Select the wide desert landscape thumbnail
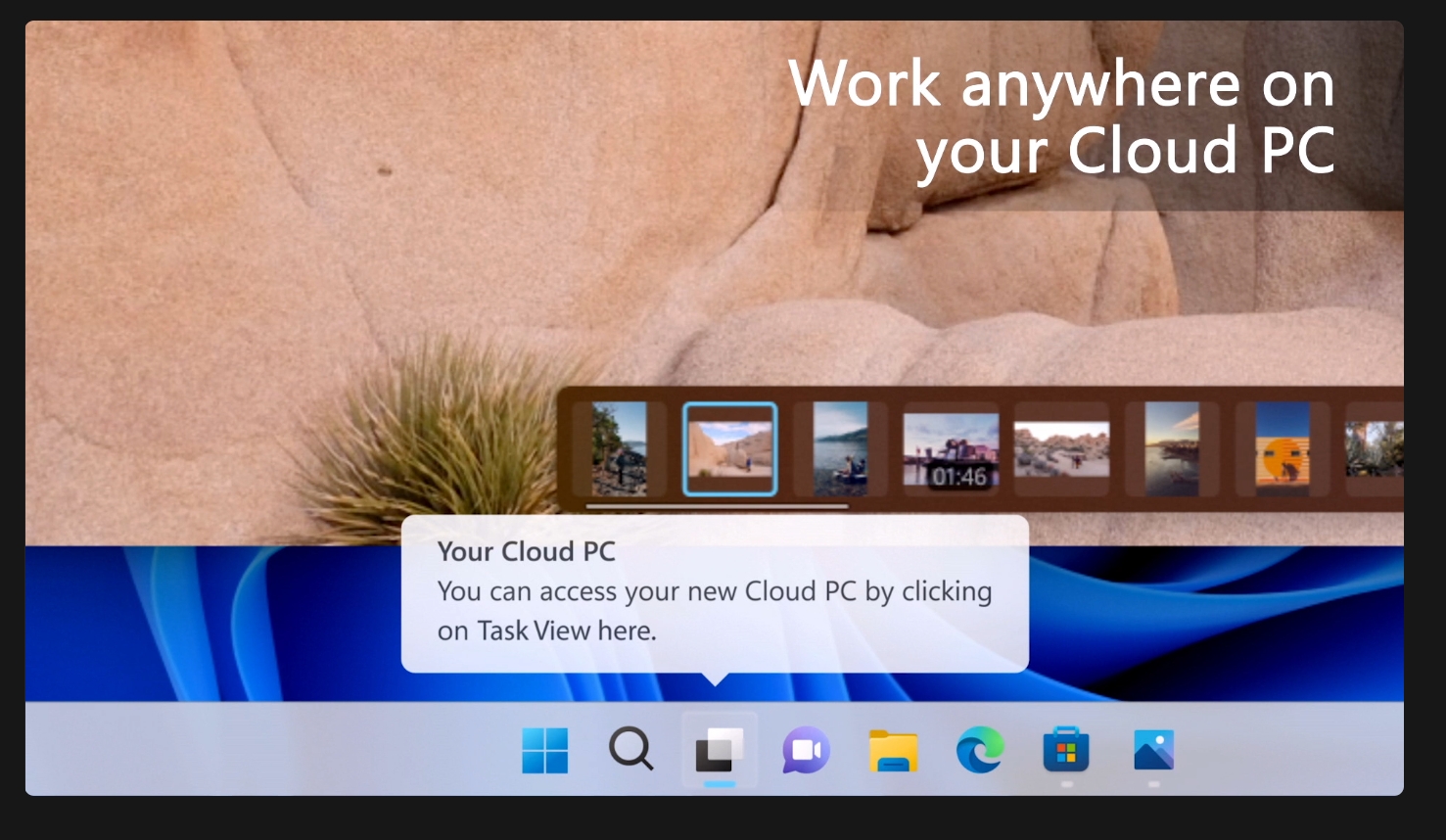The height and width of the screenshot is (840, 1446). pyautogui.click(x=1062, y=449)
